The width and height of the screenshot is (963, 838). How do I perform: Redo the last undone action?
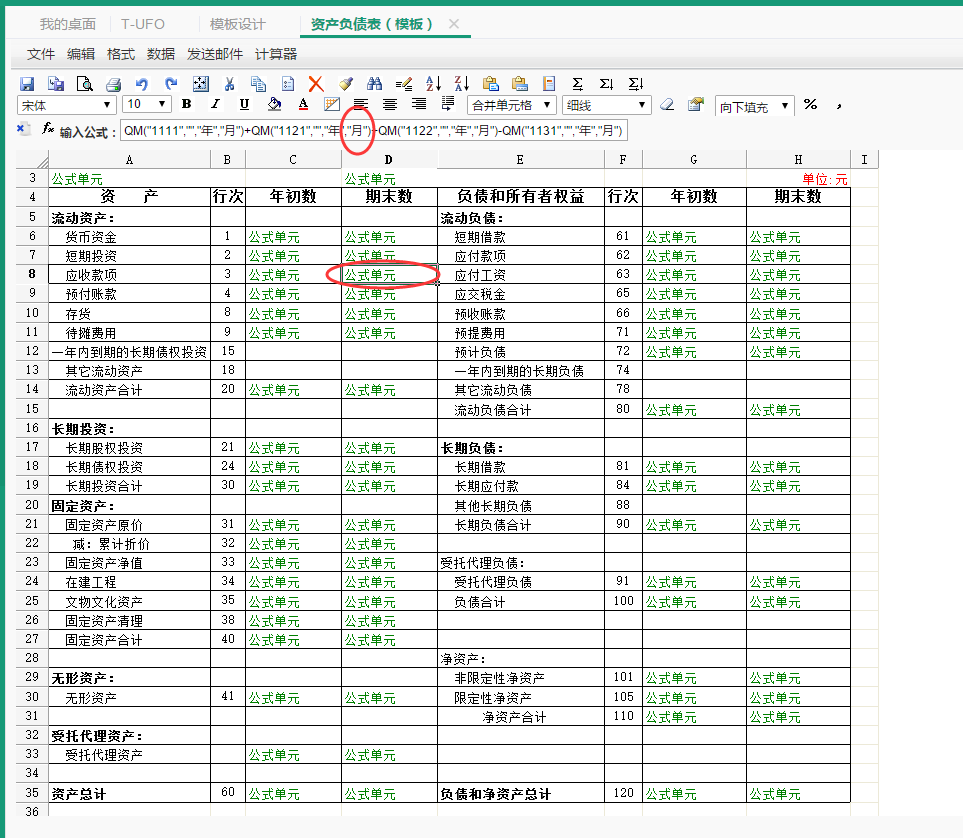[171, 84]
